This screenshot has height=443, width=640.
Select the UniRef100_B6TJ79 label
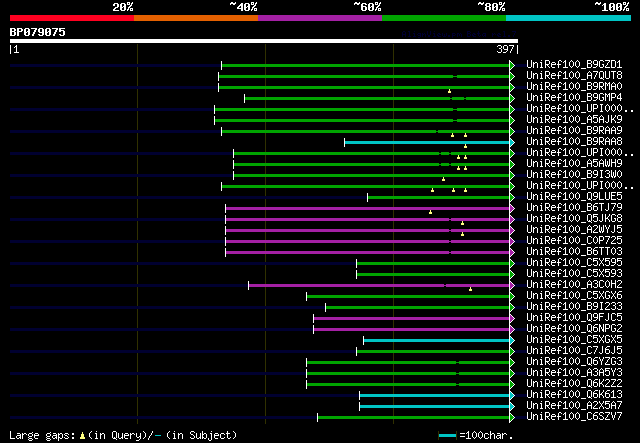pyautogui.click(x=574, y=208)
